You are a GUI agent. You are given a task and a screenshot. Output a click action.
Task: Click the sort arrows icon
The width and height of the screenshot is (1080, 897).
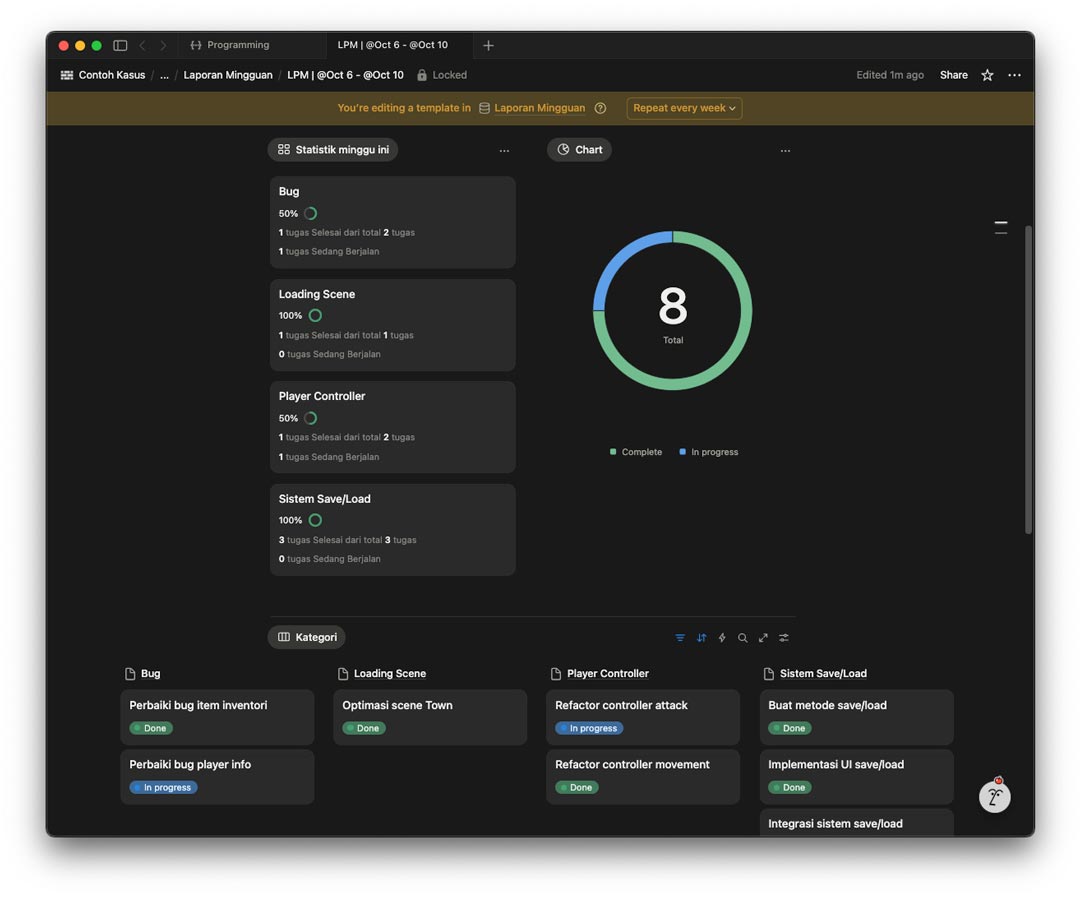pos(701,638)
